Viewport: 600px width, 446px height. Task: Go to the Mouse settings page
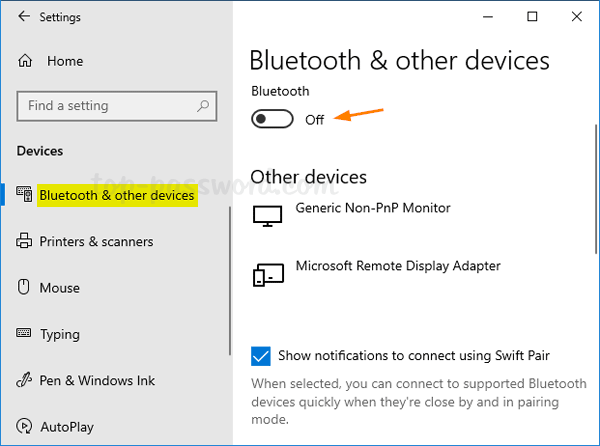[59, 288]
